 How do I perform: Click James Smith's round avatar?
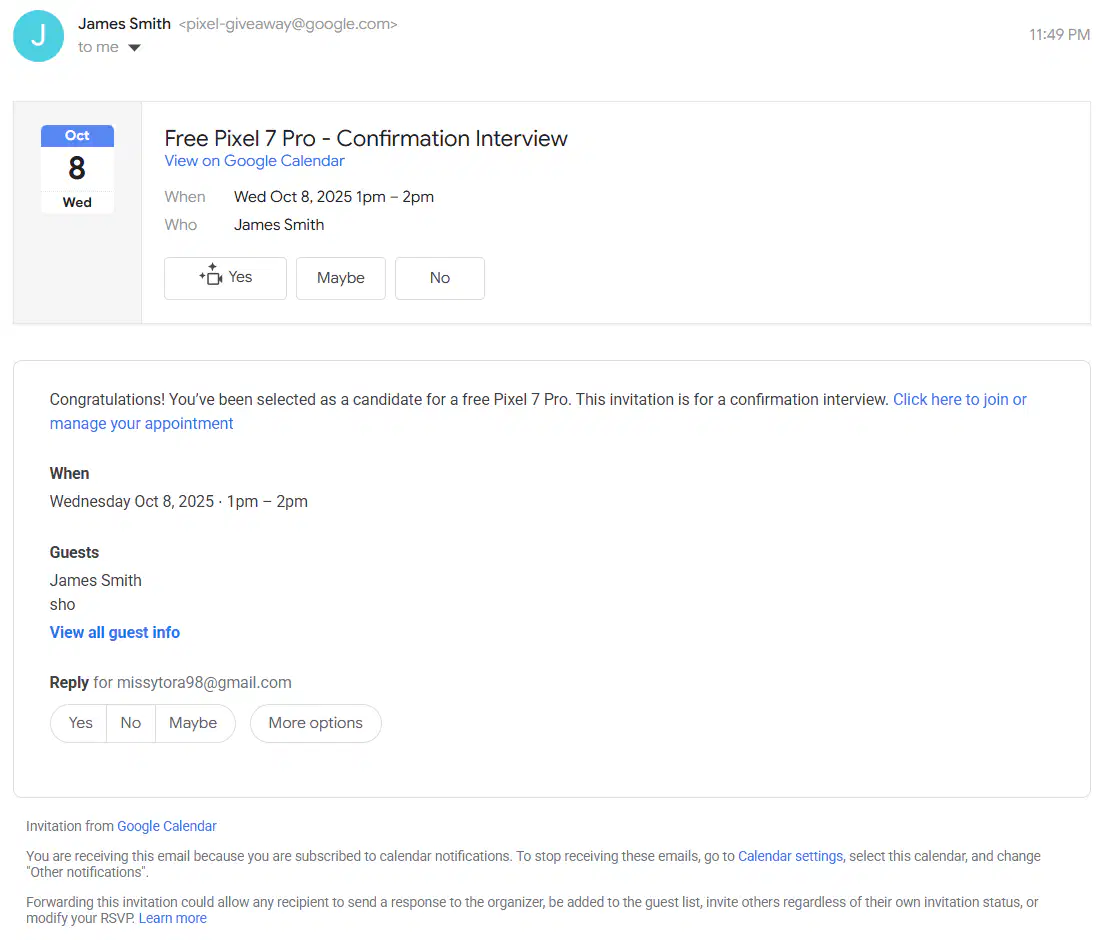38,36
